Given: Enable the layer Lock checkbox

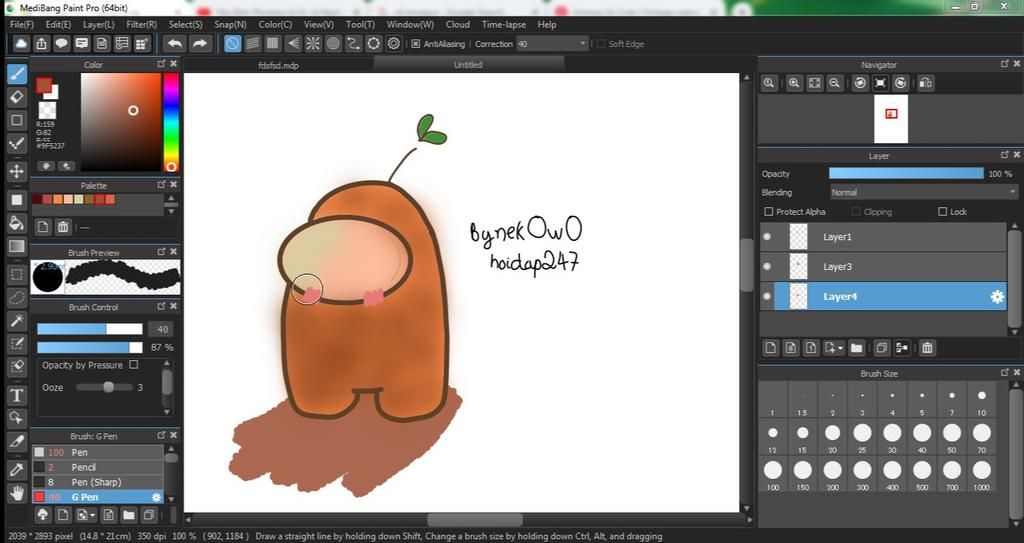Looking at the screenshot, I should (x=942, y=212).
